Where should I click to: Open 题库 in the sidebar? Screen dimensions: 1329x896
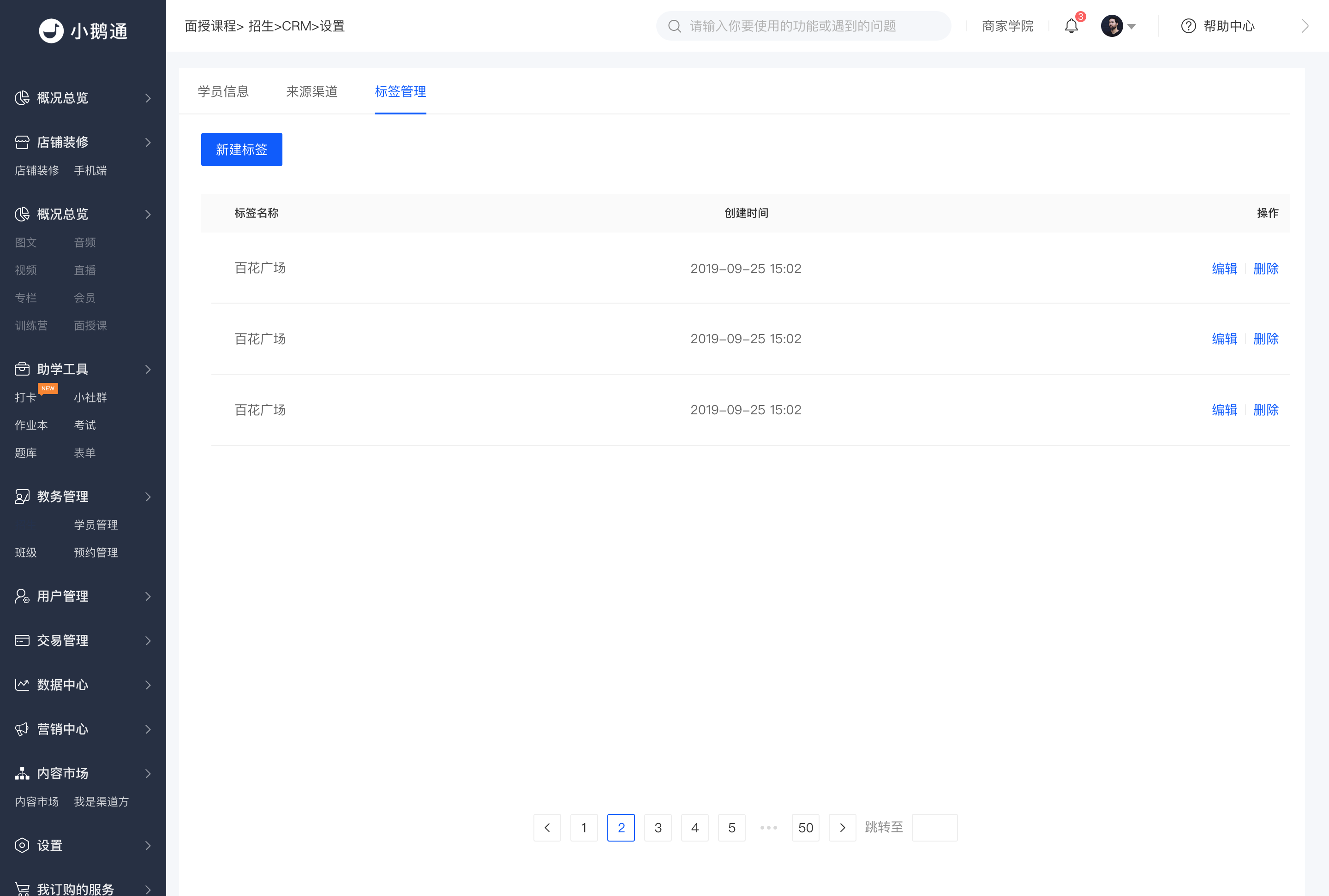coord(26,453)
